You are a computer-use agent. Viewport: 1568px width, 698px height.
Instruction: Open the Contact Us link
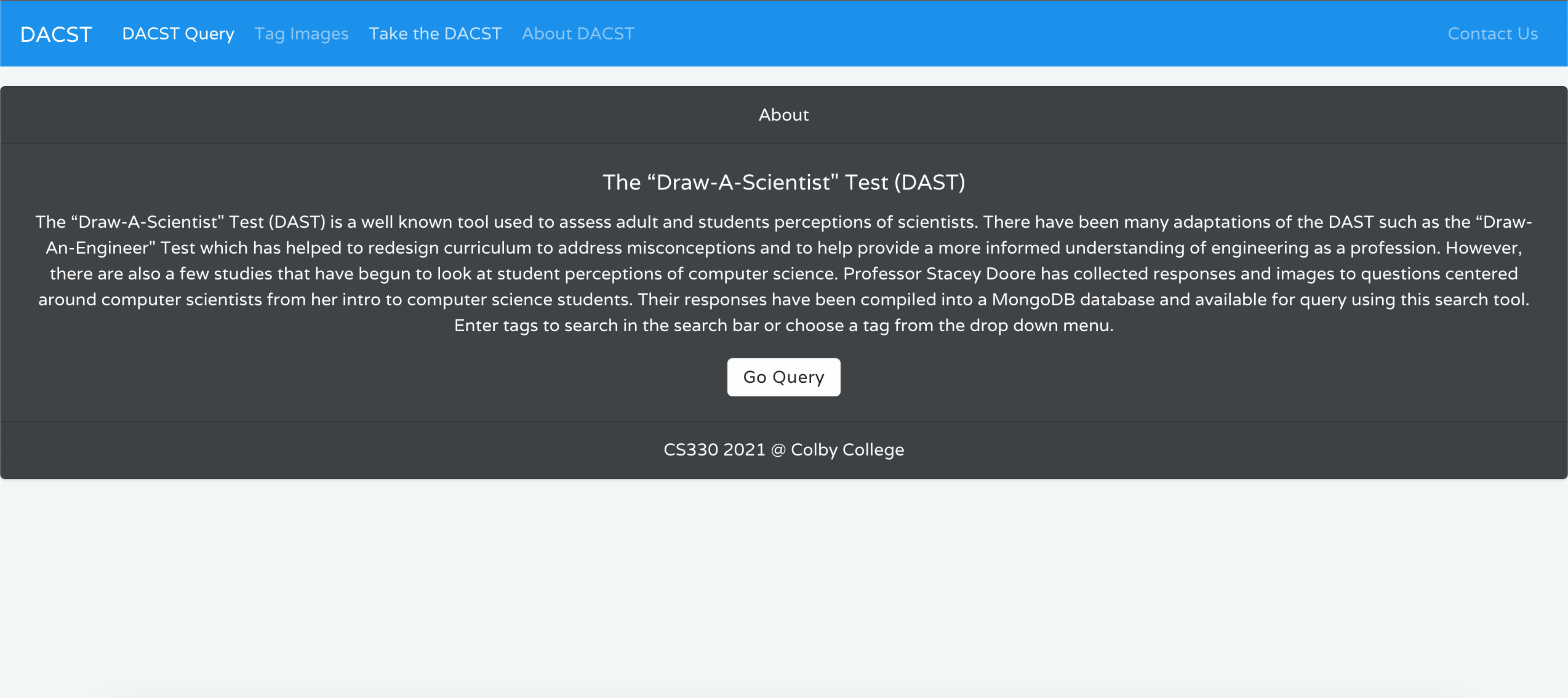tap(1492, 34)
